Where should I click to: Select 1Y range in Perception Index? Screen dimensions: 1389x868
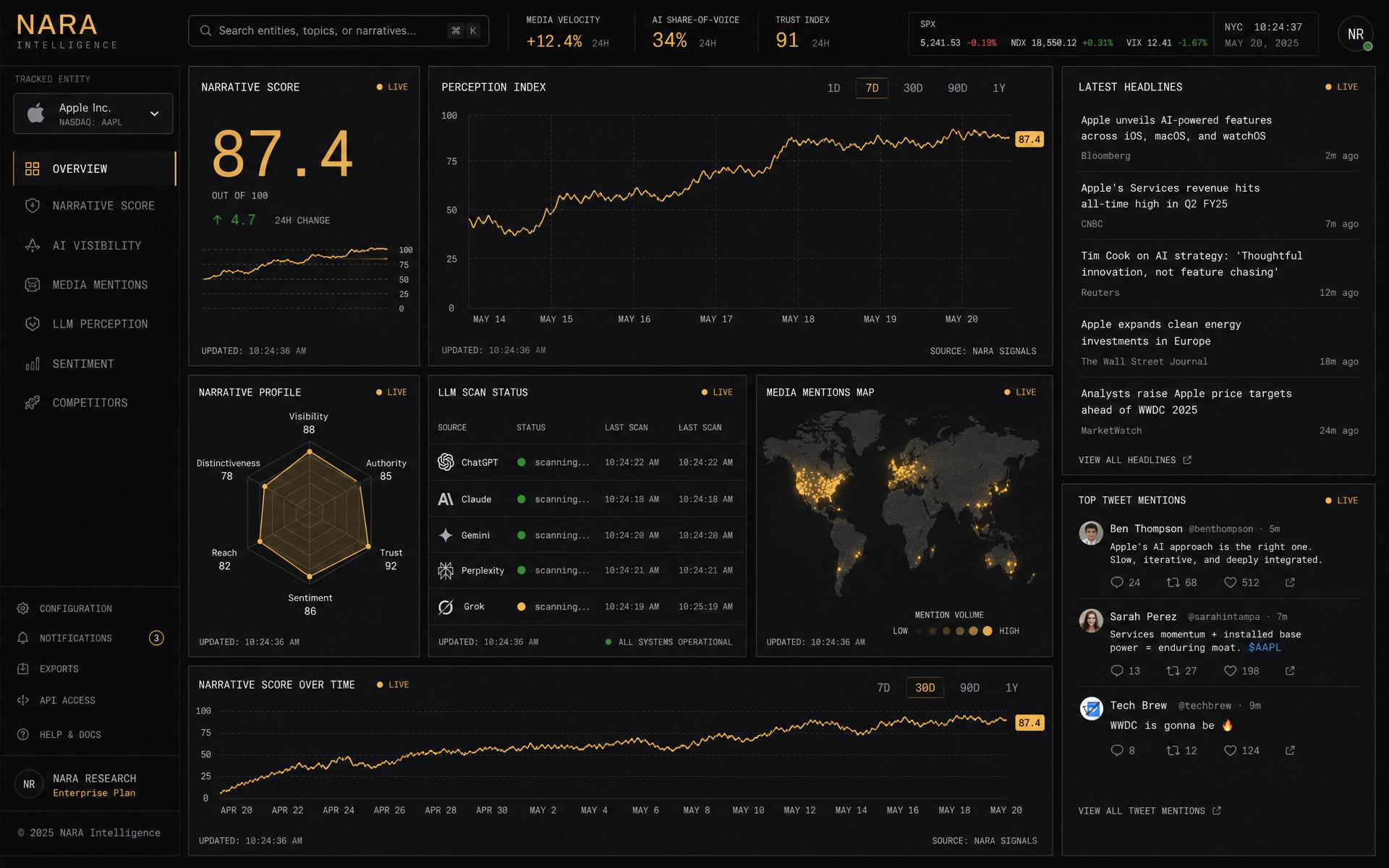point(999,88)
